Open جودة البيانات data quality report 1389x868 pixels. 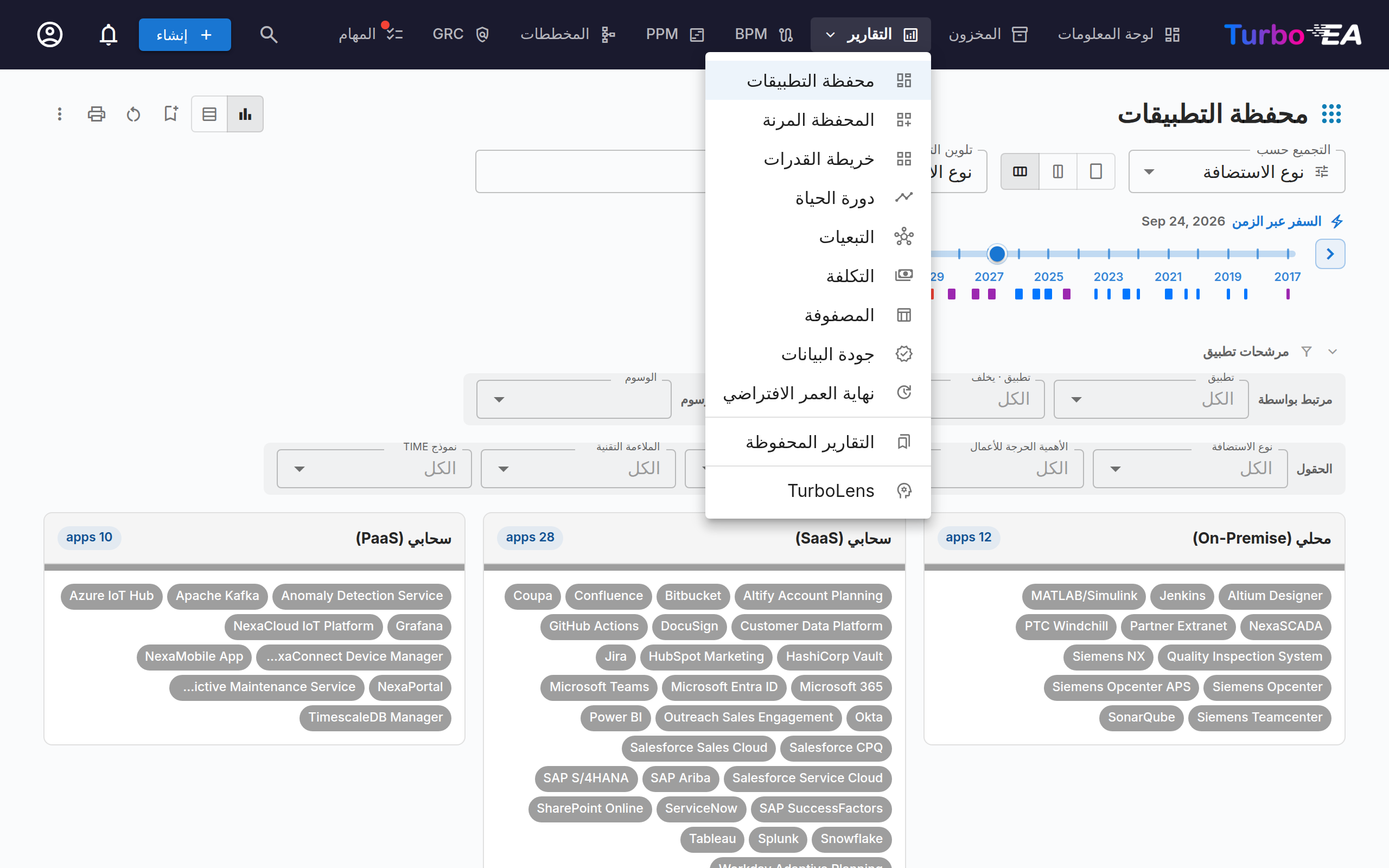click(x=818, y=354)
